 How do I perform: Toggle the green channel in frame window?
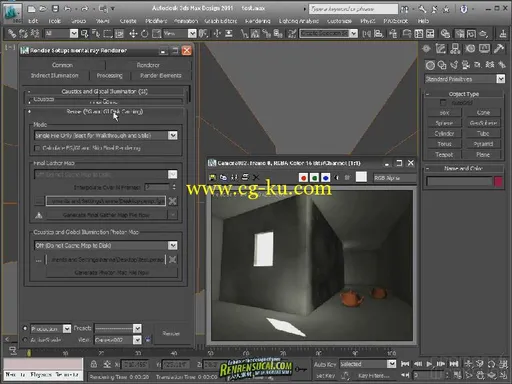314,178
